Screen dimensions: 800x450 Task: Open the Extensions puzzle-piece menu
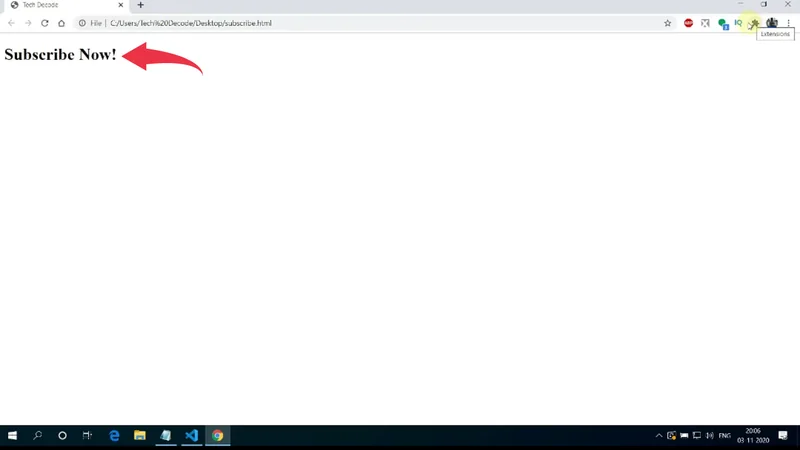coord(755,23)
